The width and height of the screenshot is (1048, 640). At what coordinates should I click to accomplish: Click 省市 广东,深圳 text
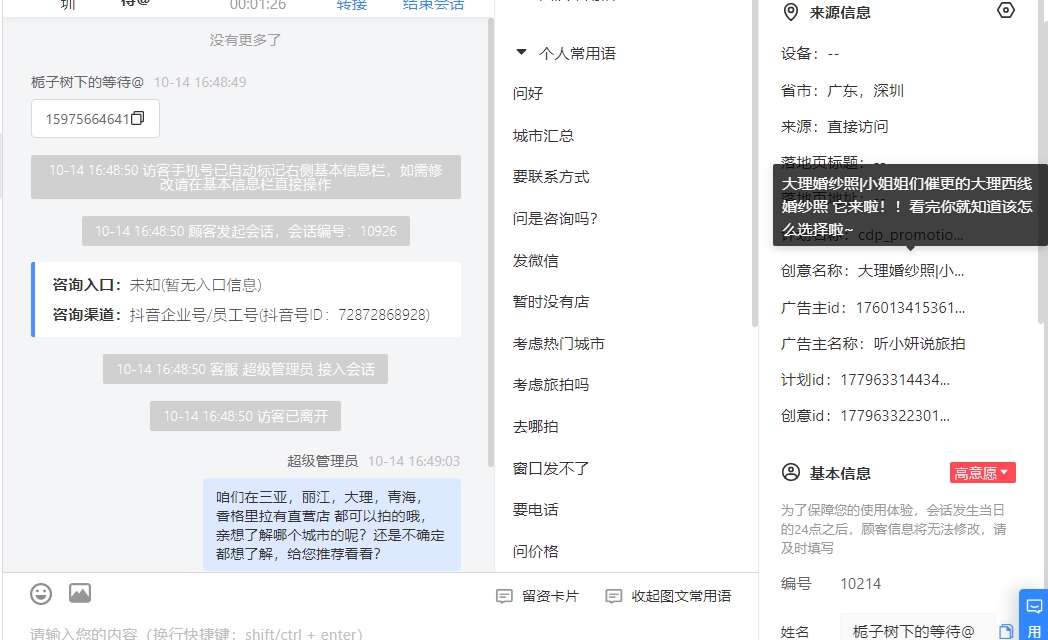[x=865, y=91]
